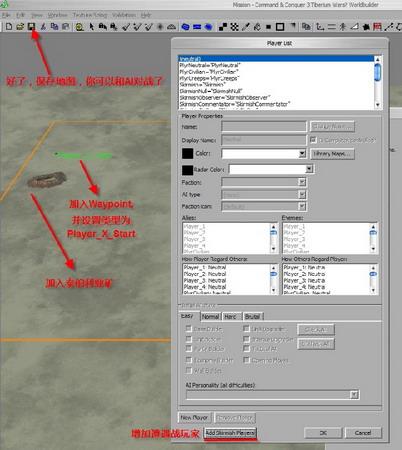Toggle the Is Computer controlled checkbox
The image size is (402, 450).
click(313, 140)
